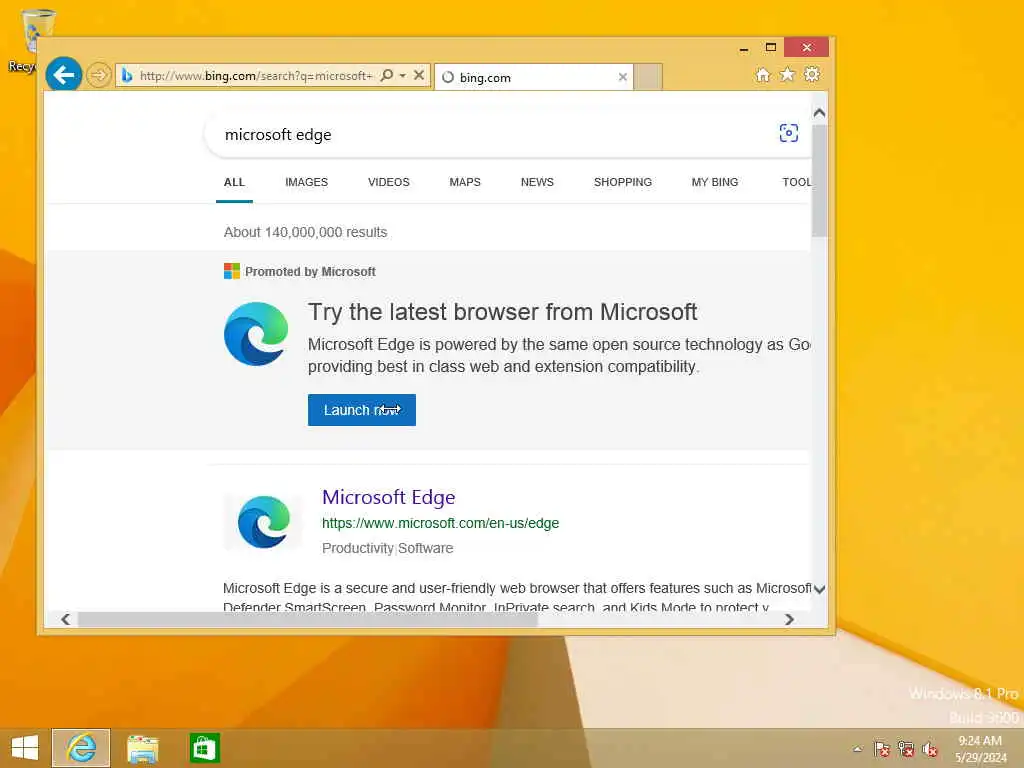Click 'Try the latest browser from Microsoft' heading
The width and height of the screenshot is (1024, 768).
tap(502, 312)
